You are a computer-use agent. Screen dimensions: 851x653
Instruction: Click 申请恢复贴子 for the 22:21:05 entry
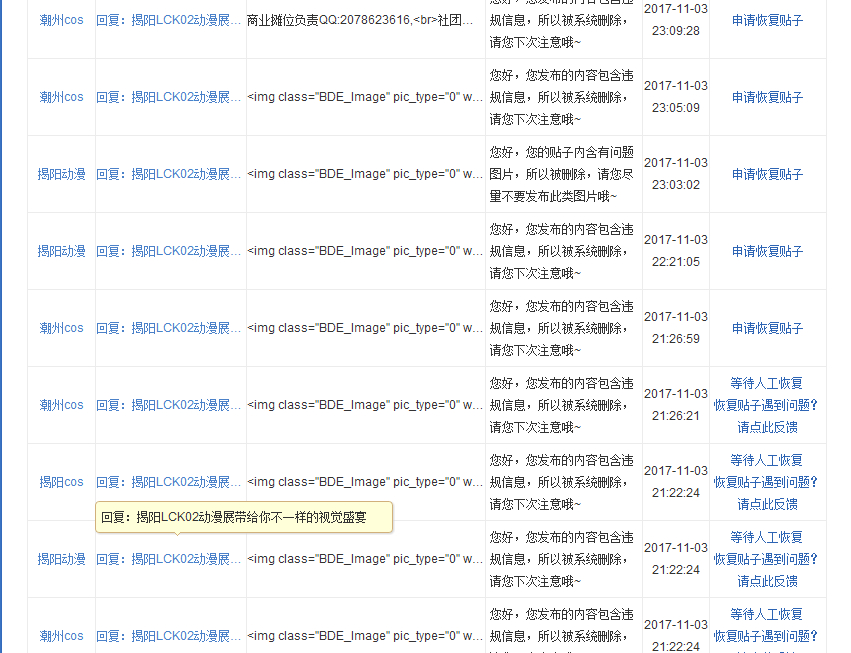click(767, 251)
